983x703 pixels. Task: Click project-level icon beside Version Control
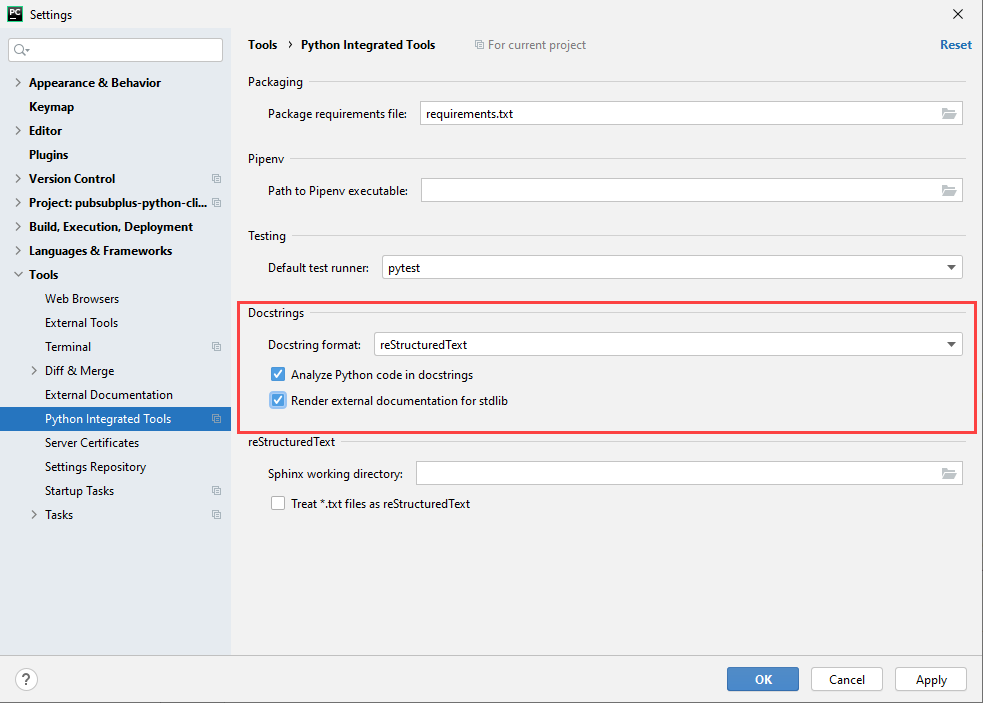pos(216,179)
